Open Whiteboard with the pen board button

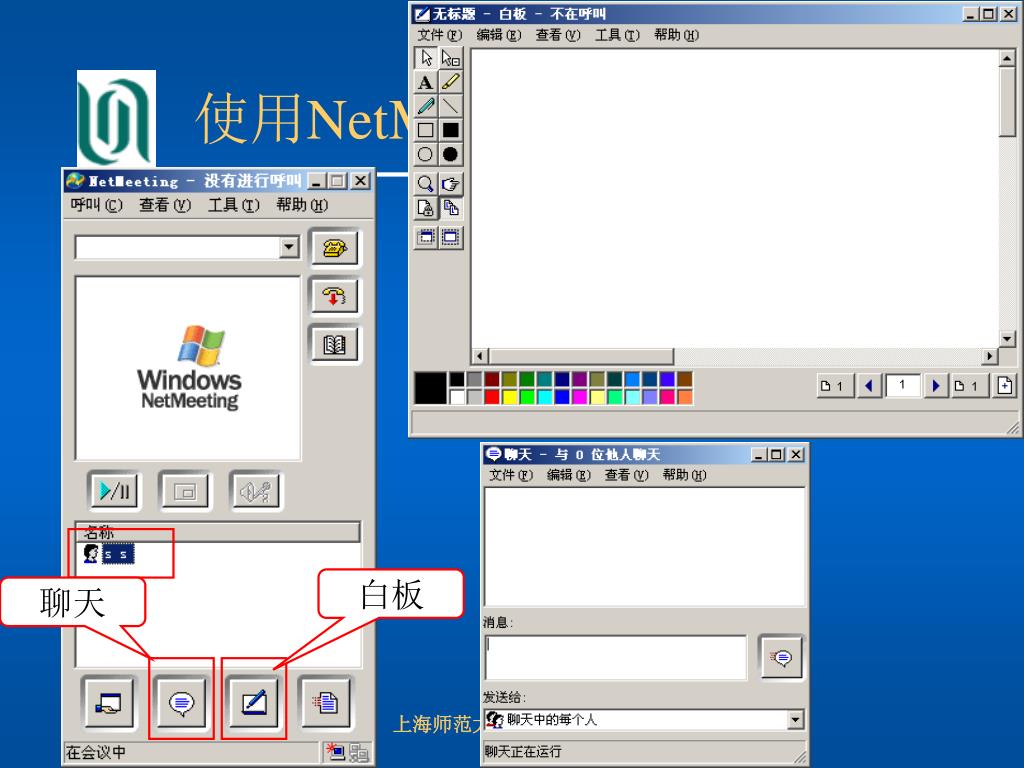(253, 703)
